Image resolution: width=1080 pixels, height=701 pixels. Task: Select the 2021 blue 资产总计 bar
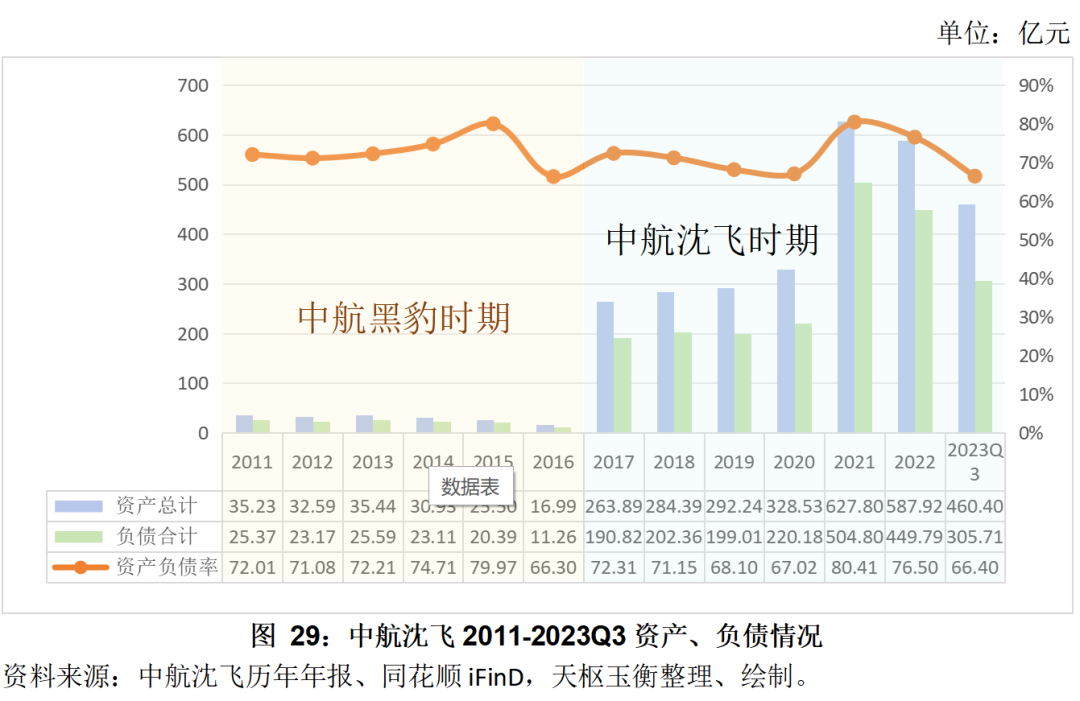[846, 280]
